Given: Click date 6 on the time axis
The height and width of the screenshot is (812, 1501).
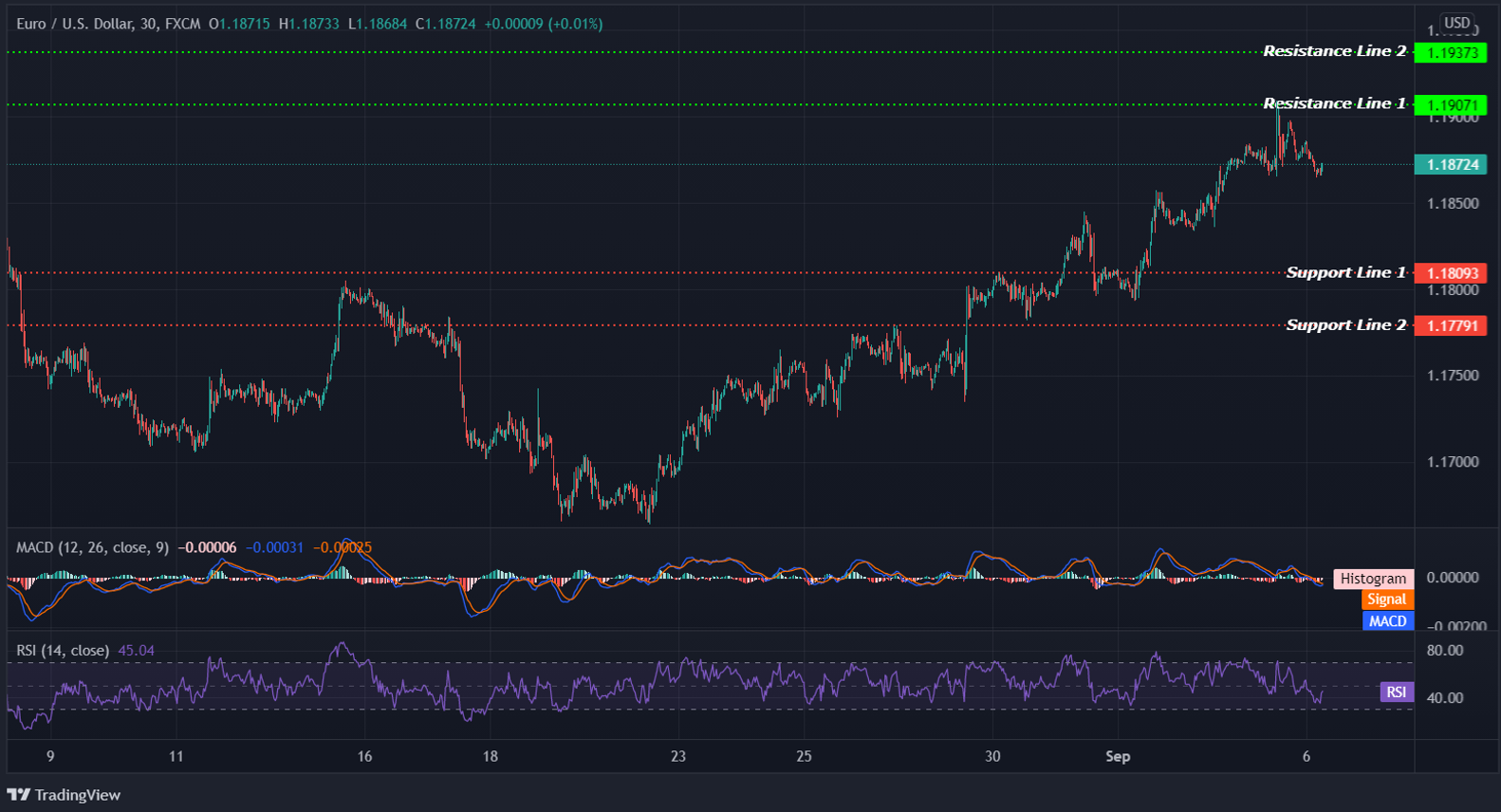Looking at the screenshot, I should click(x=1306, y=756).
